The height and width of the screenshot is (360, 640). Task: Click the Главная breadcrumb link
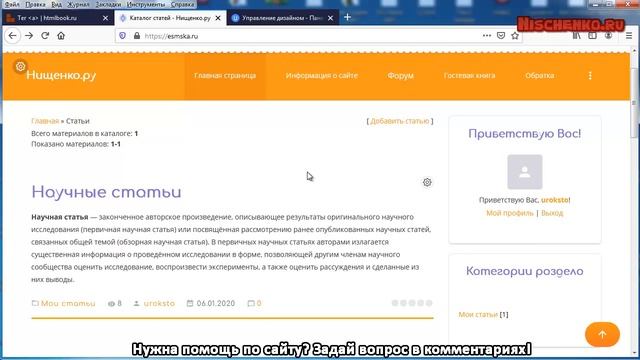(45, 121)
